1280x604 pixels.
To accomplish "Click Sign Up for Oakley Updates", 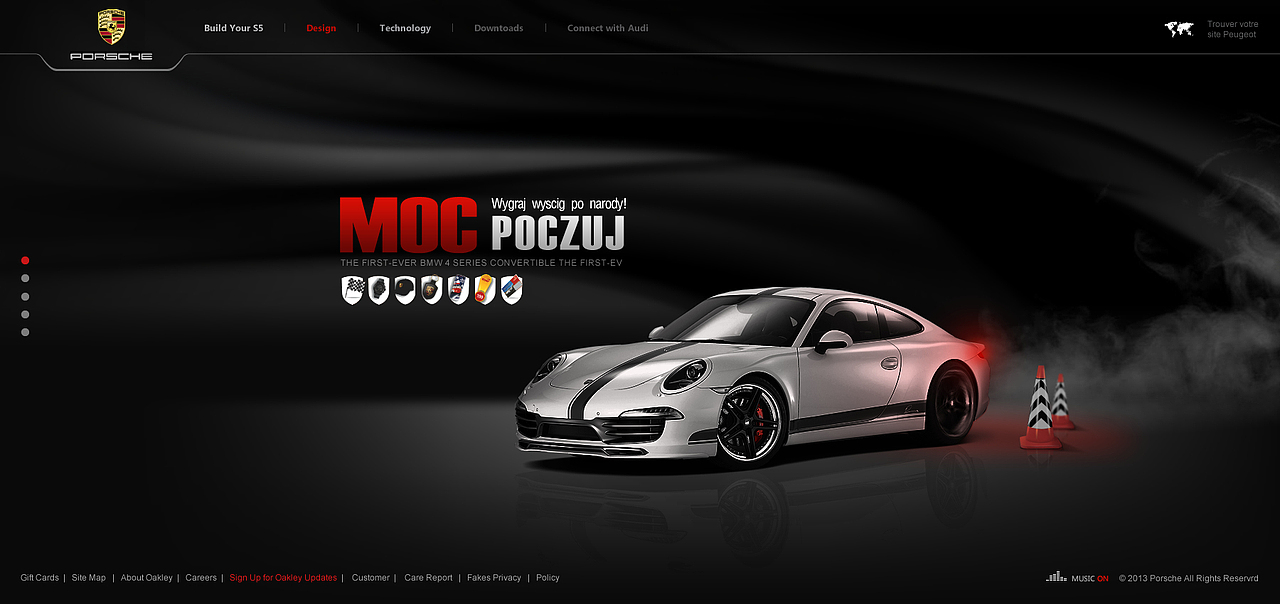I will (284, 578).
